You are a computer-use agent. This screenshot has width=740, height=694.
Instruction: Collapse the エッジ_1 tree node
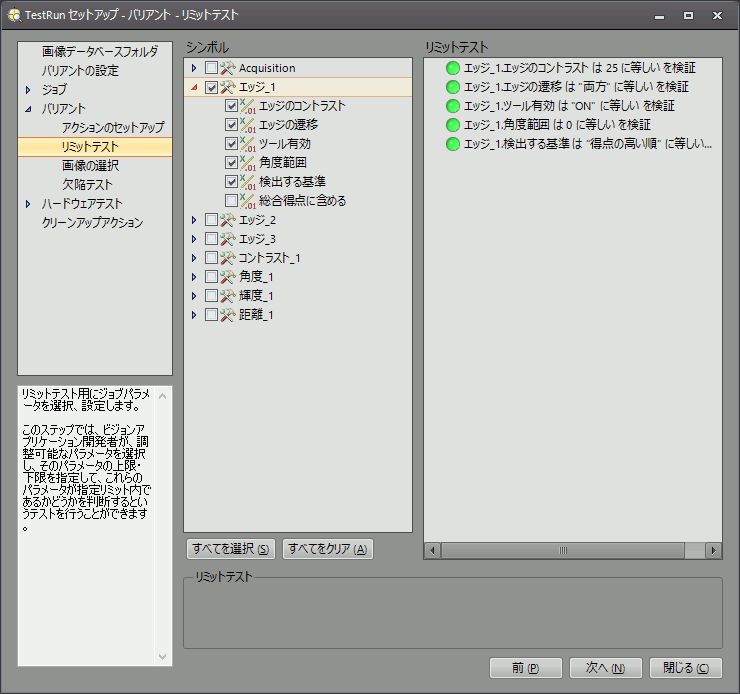point(195,88)
